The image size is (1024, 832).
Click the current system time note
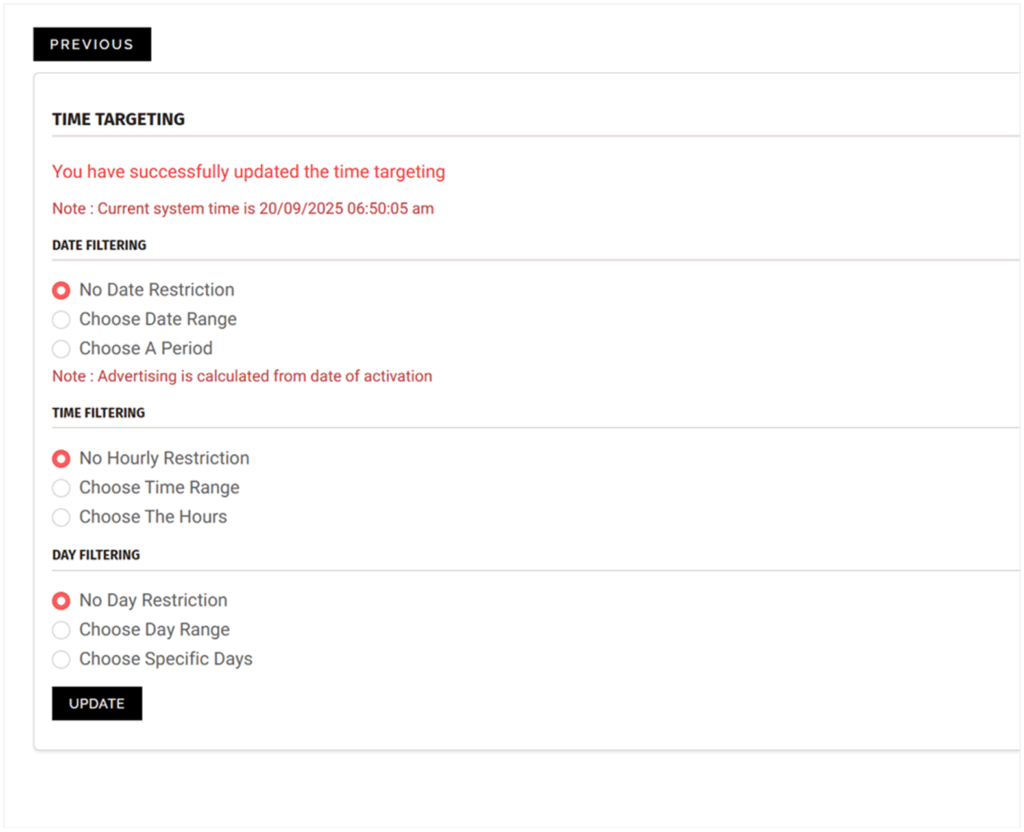point(243,209)
